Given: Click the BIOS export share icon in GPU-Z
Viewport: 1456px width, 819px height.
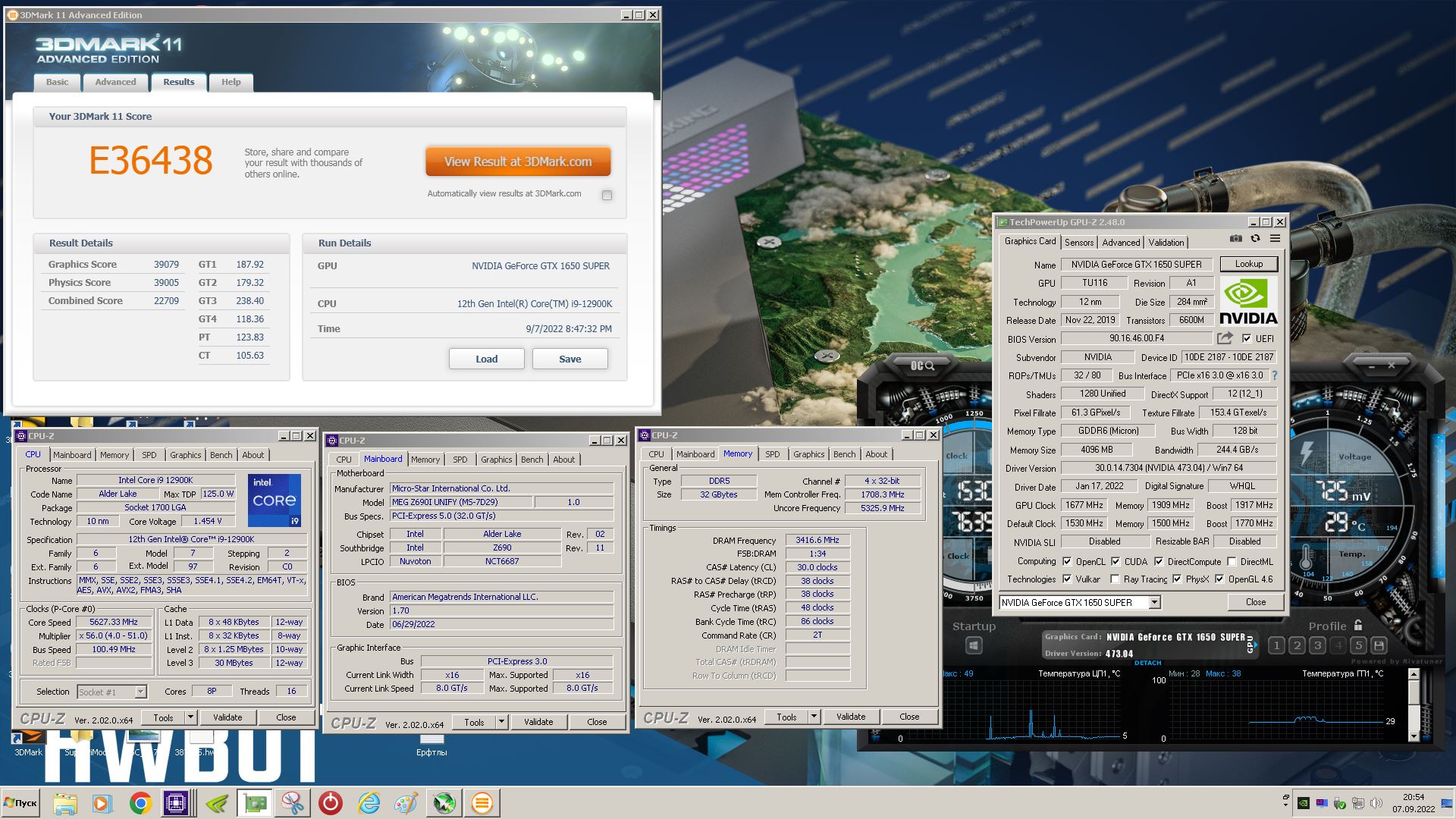Looking at the screenshot, I should coord(1225,338).
